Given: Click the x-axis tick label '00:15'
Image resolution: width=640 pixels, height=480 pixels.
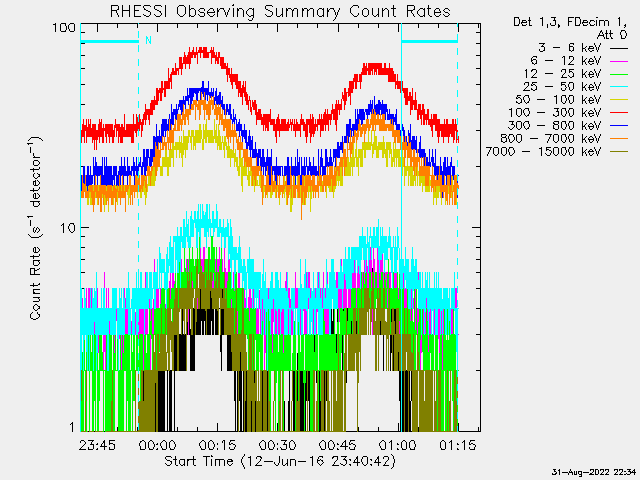Looking at the screenshot, I should click(x=218, y=445).
